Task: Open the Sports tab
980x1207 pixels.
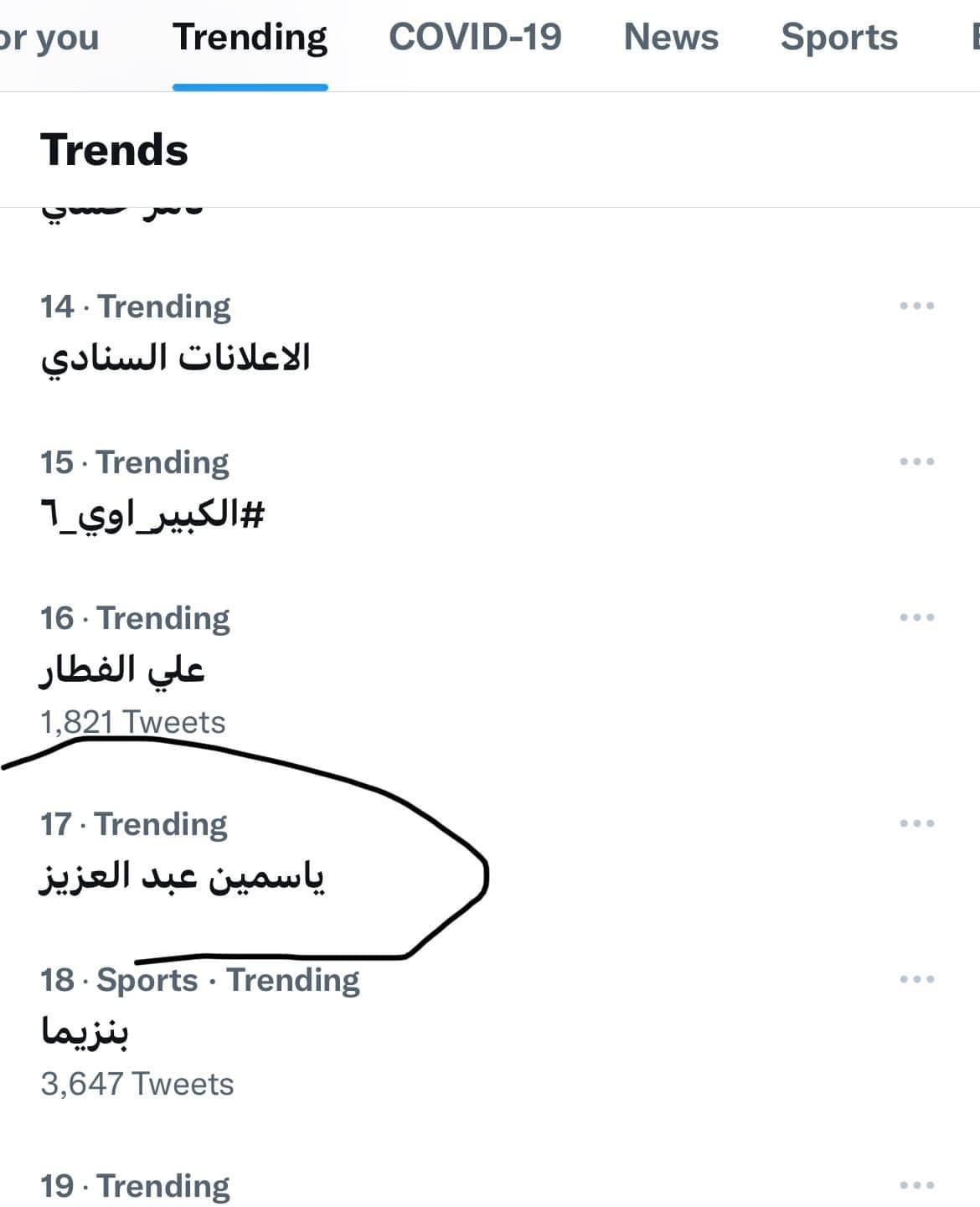Action: pos(838,39)
